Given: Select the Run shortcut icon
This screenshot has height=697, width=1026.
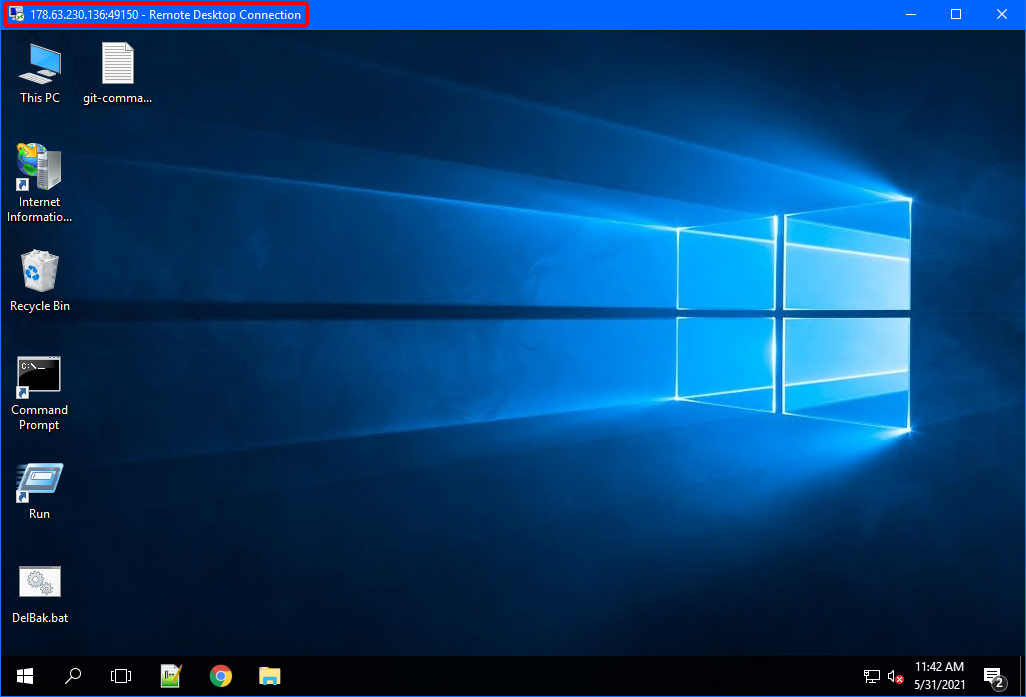Looking at the screenshot, I should click(x=39, y=491).
